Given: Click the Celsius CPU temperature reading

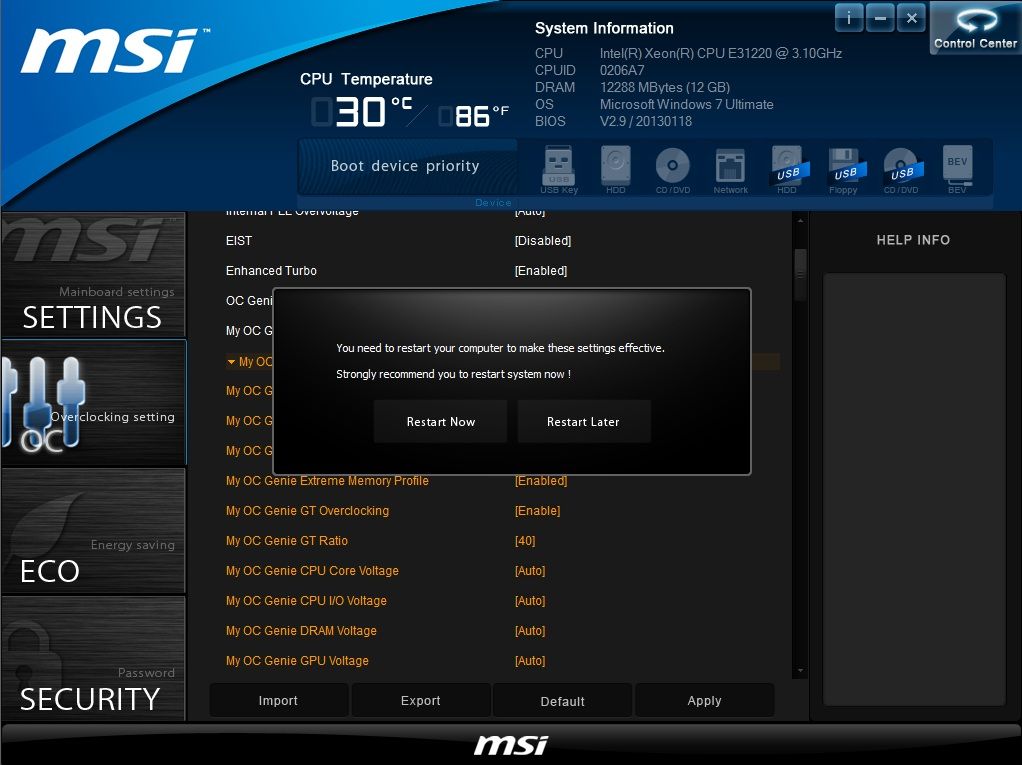Looking at the screenshot, I should tap(362, 111).
